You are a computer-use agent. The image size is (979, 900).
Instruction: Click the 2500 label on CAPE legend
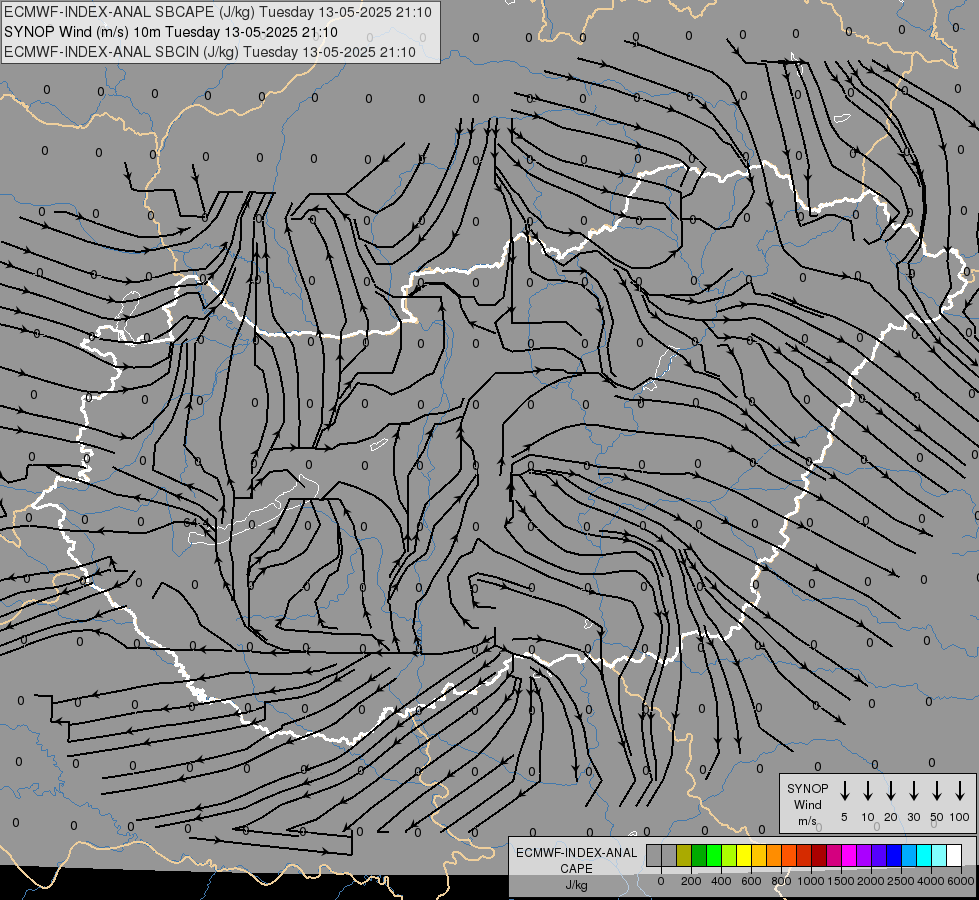[x=901, y=881]
